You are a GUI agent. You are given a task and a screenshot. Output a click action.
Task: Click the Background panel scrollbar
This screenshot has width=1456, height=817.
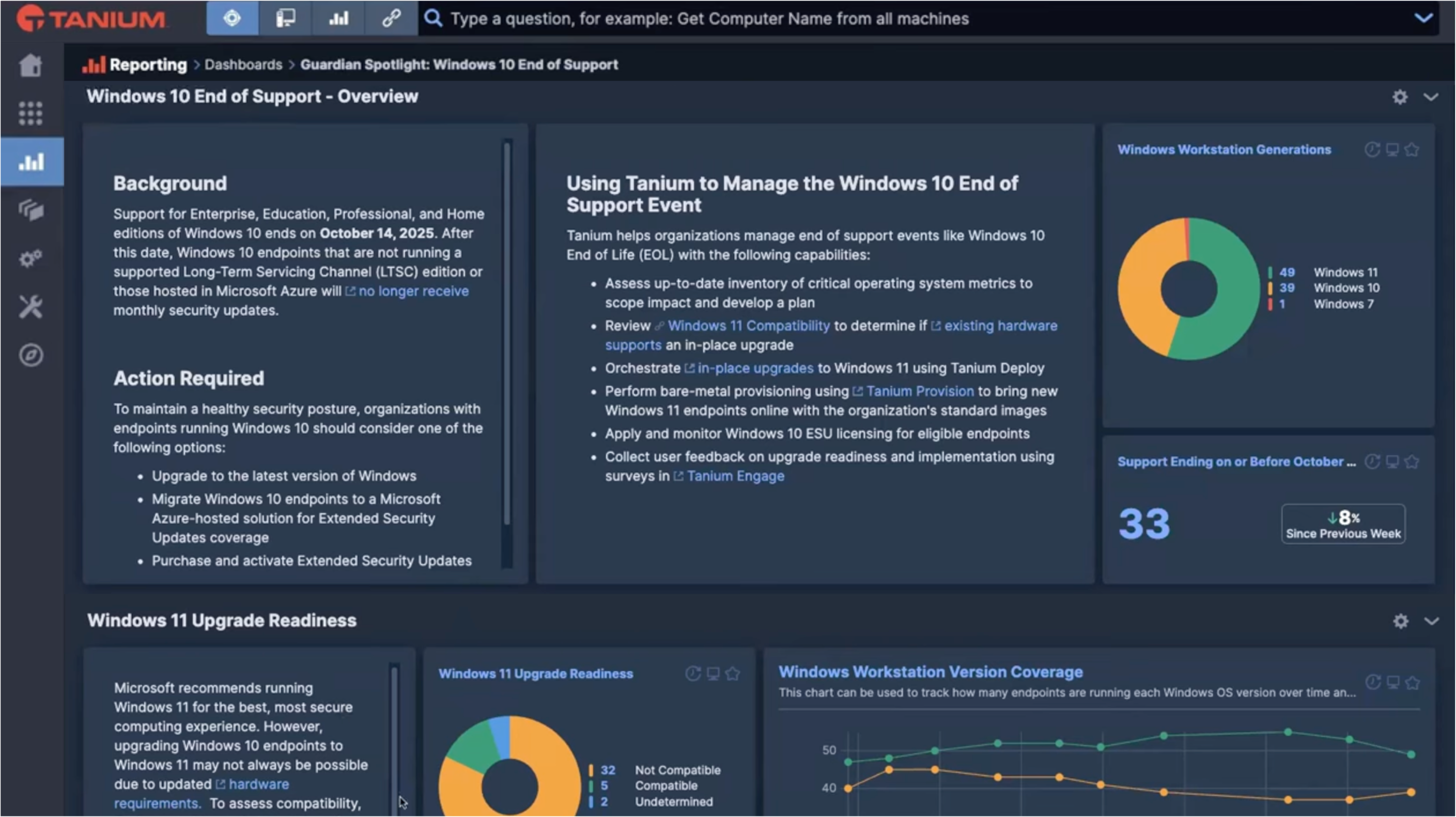pyautogui.click(x=507, y=334)
